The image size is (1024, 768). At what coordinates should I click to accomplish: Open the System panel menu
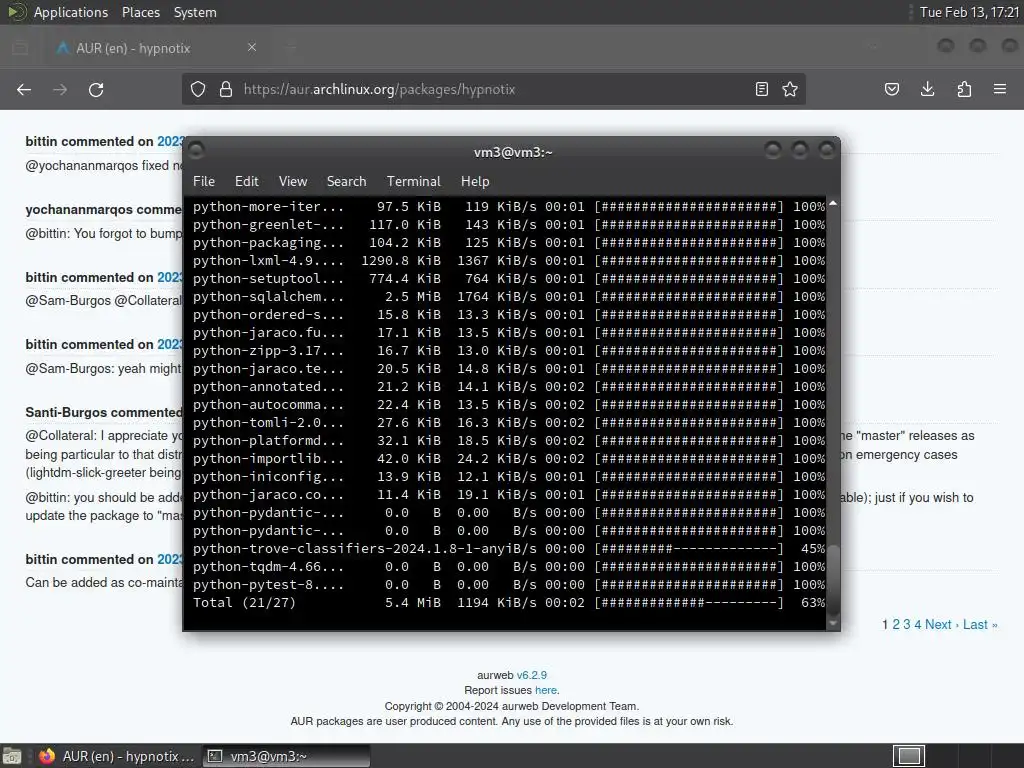pyautogui.click(x=195, y=12)
